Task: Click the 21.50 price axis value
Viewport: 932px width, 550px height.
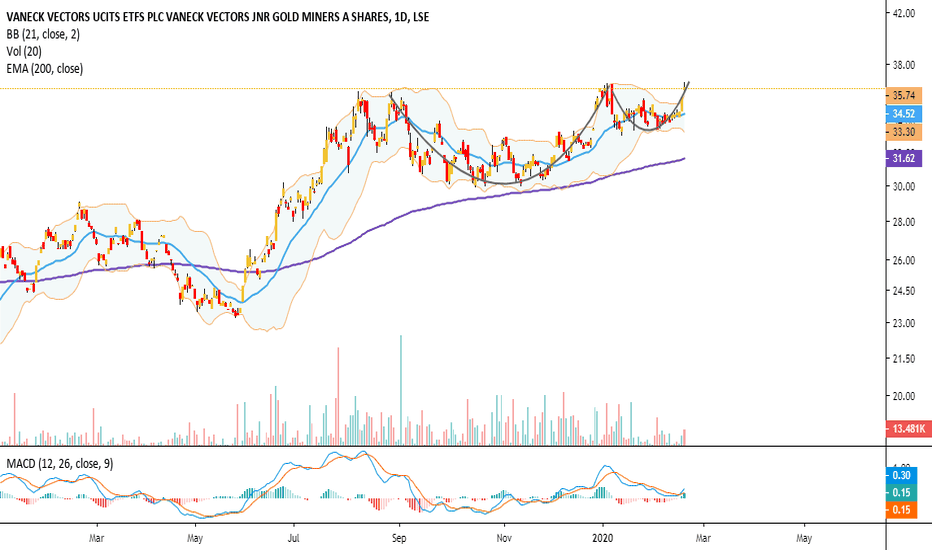Action: coord(903,359)
